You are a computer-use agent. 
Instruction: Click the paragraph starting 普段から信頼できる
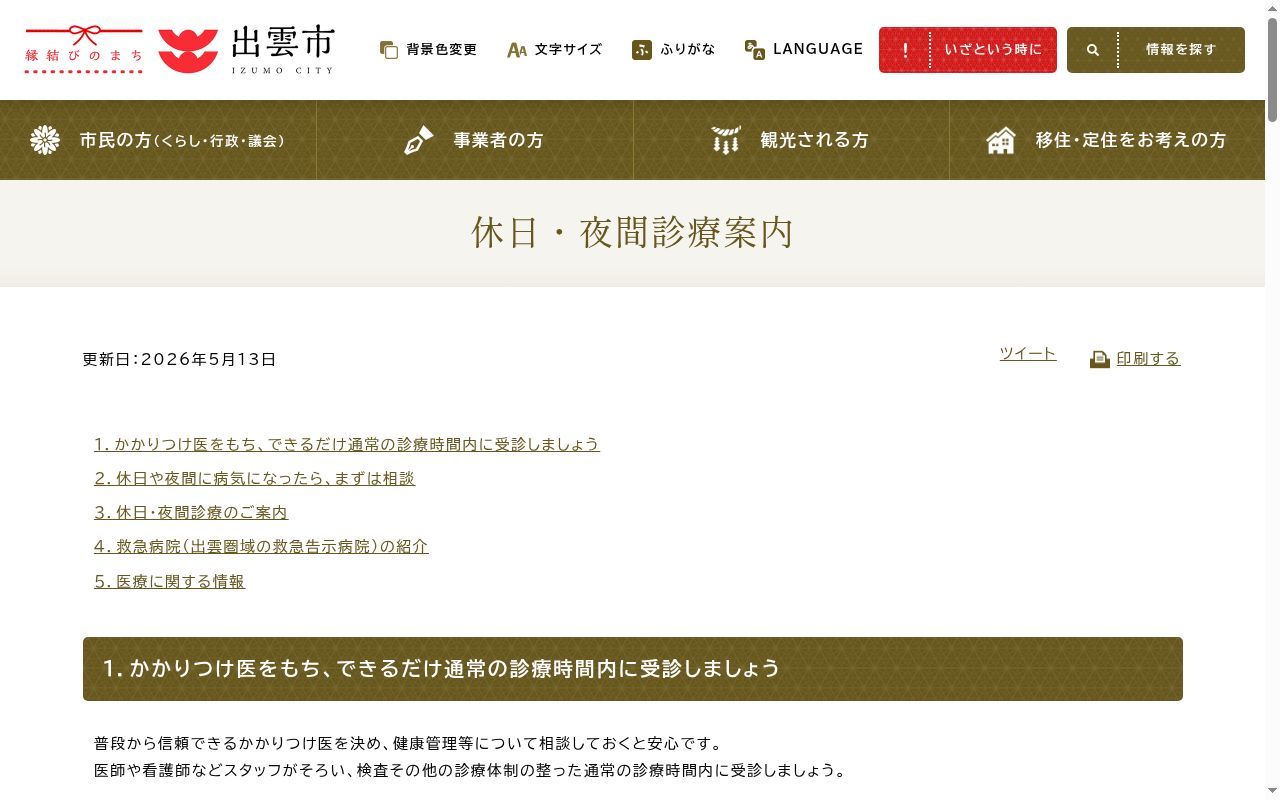[408, 744]
